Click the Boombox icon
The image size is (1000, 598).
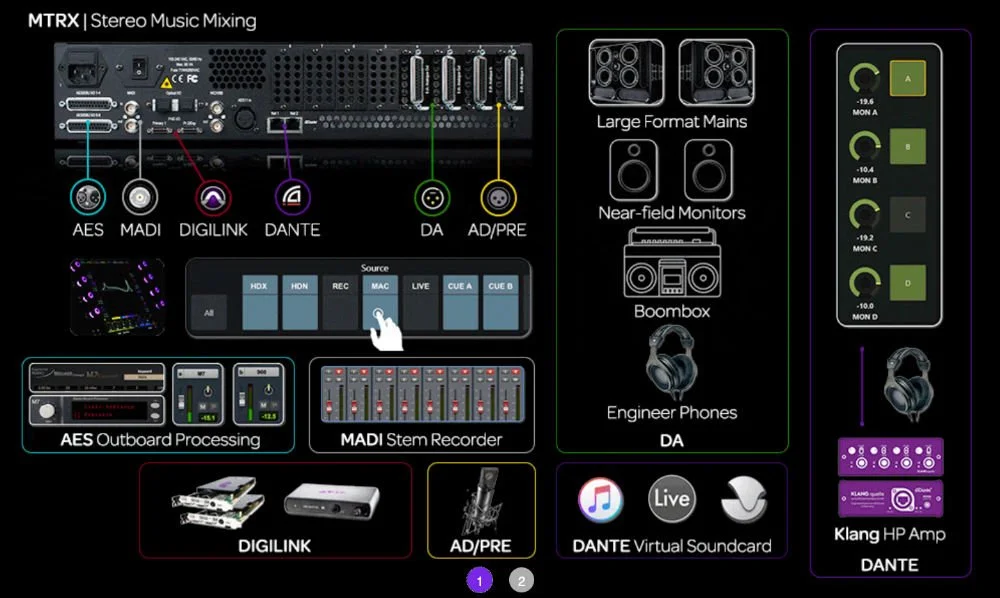pos(672,263)
